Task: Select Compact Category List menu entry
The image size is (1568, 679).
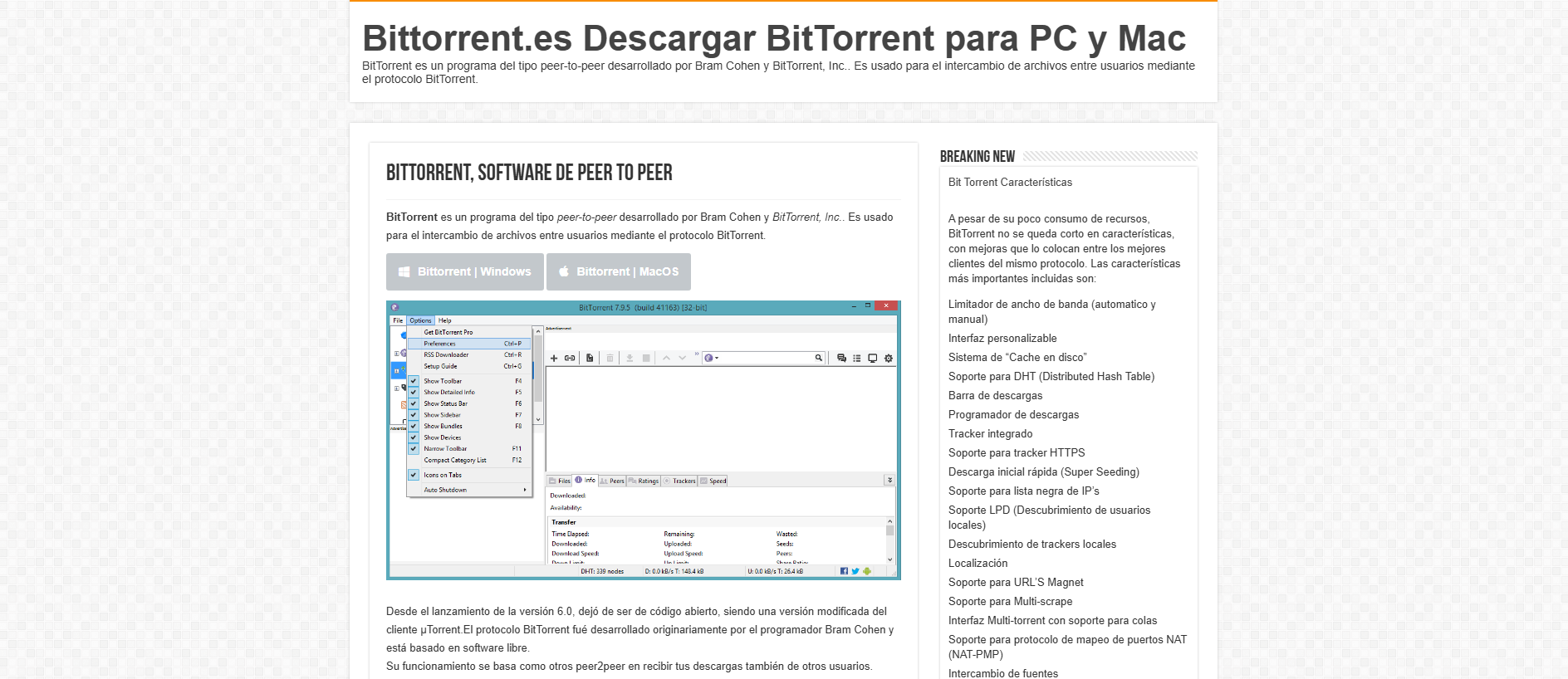Action: pyautogui.click(x=469, y=460)
